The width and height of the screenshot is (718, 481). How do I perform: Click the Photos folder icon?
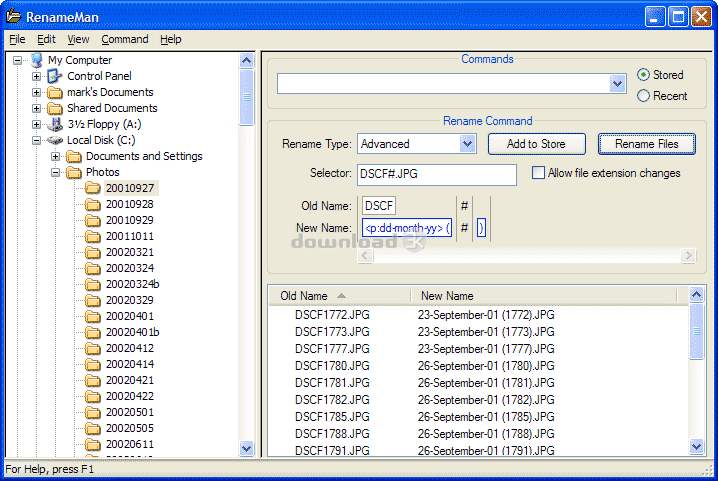(74, 172)
